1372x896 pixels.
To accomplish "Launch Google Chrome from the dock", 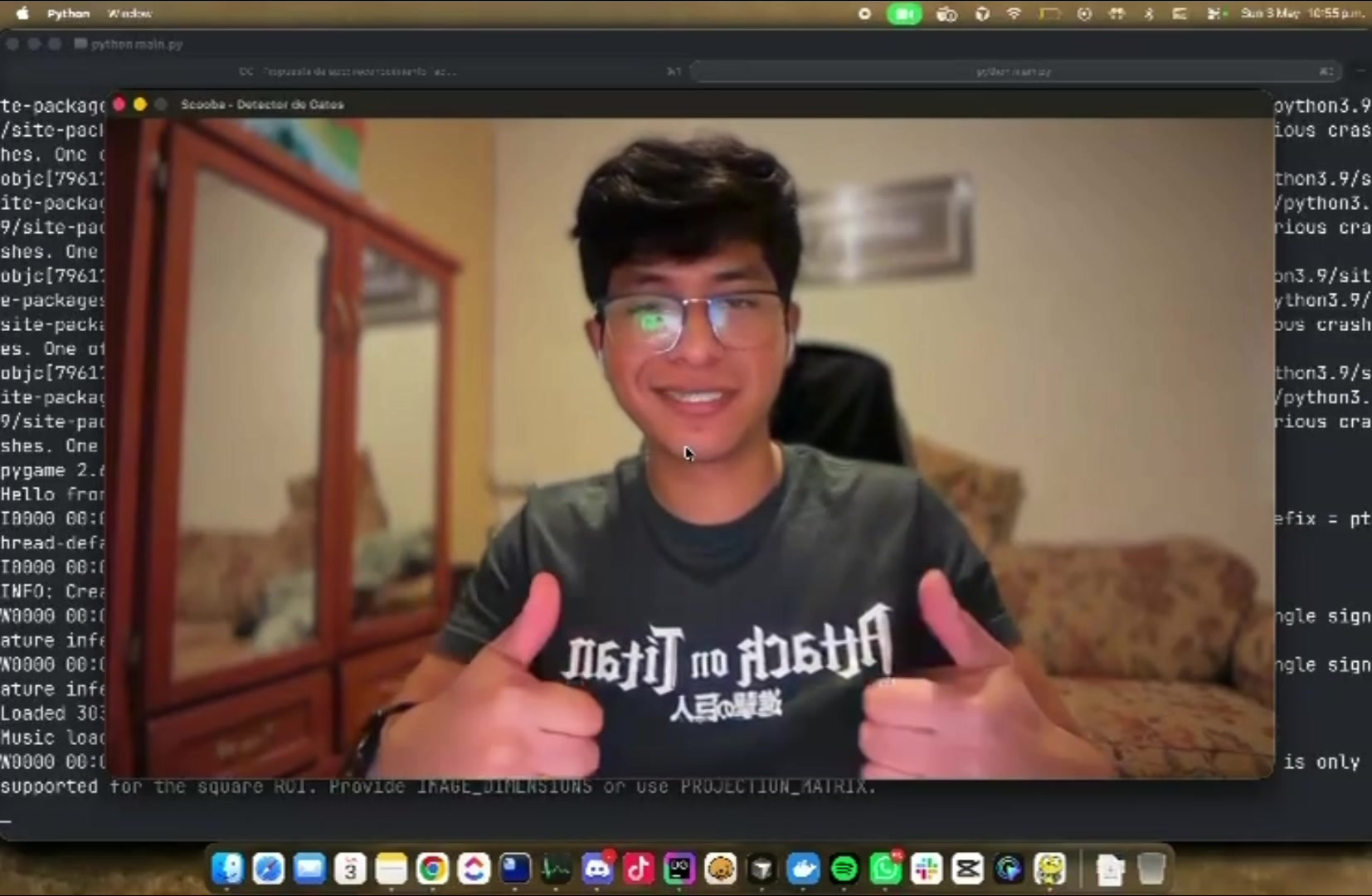I will click(x=432, y=869).
